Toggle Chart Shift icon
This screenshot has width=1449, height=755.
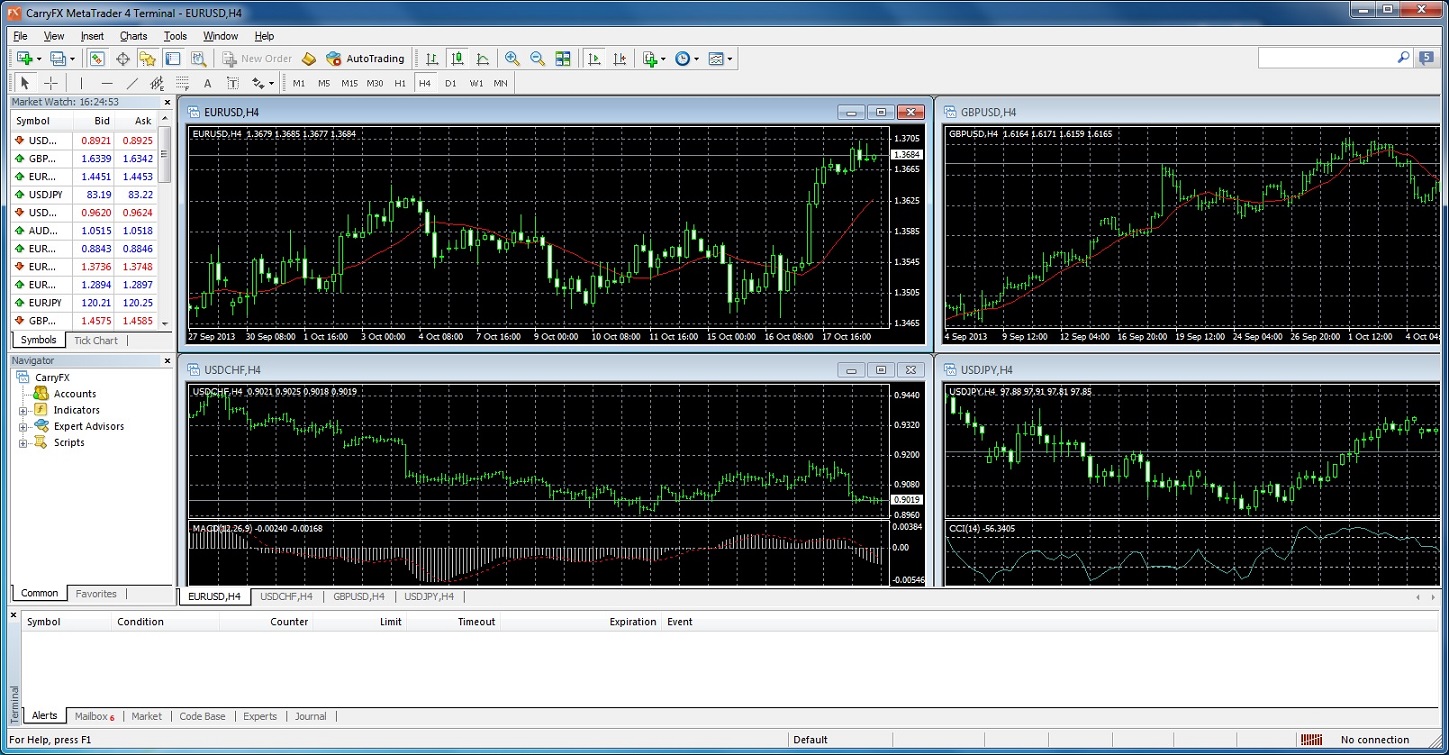click(620, 59)
